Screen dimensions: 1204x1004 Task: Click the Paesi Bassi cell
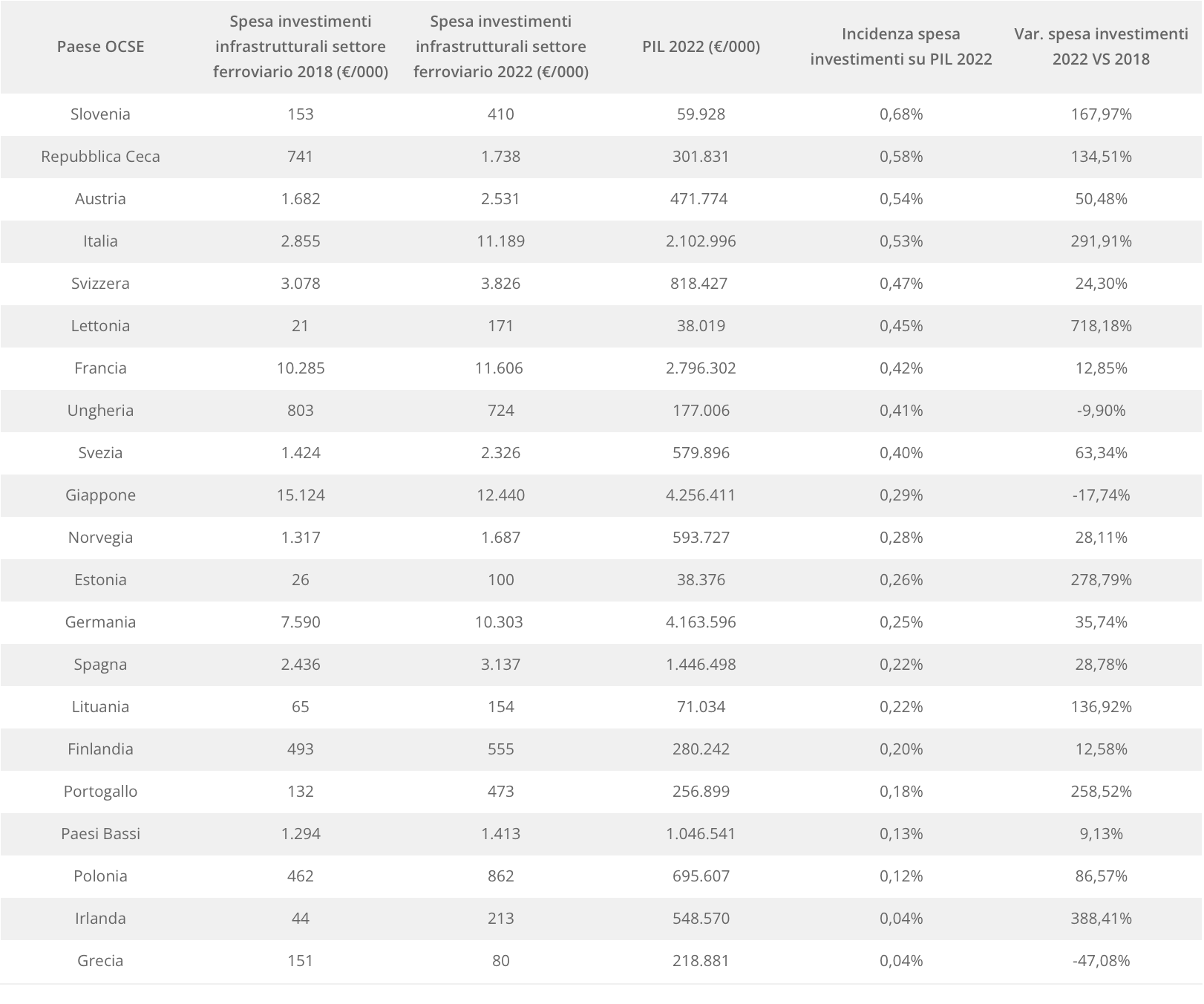click(x=100, y=834)
